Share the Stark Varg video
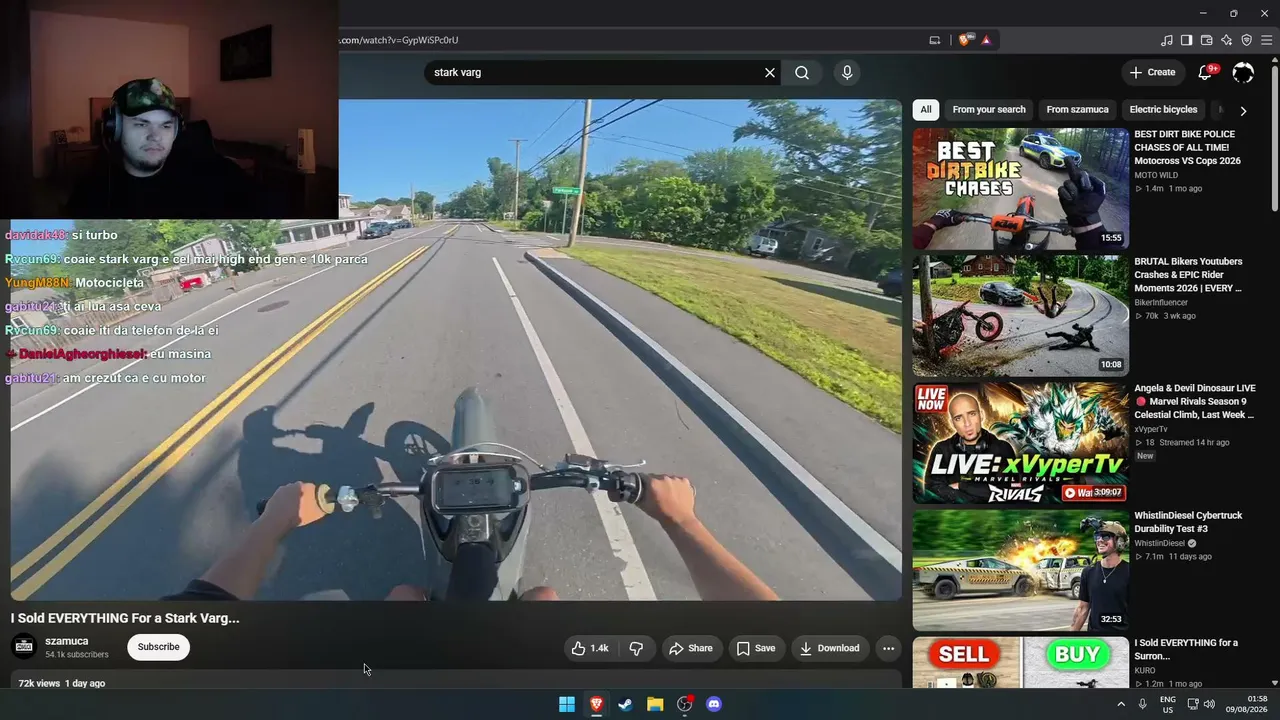Screen dimensions: 1280x720 point(691,648)
